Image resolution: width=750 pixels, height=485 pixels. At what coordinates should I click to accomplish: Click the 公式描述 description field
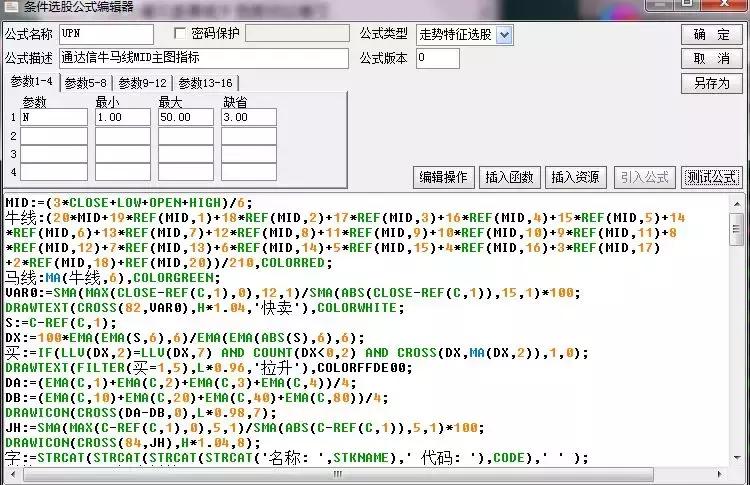coord(204,58)
